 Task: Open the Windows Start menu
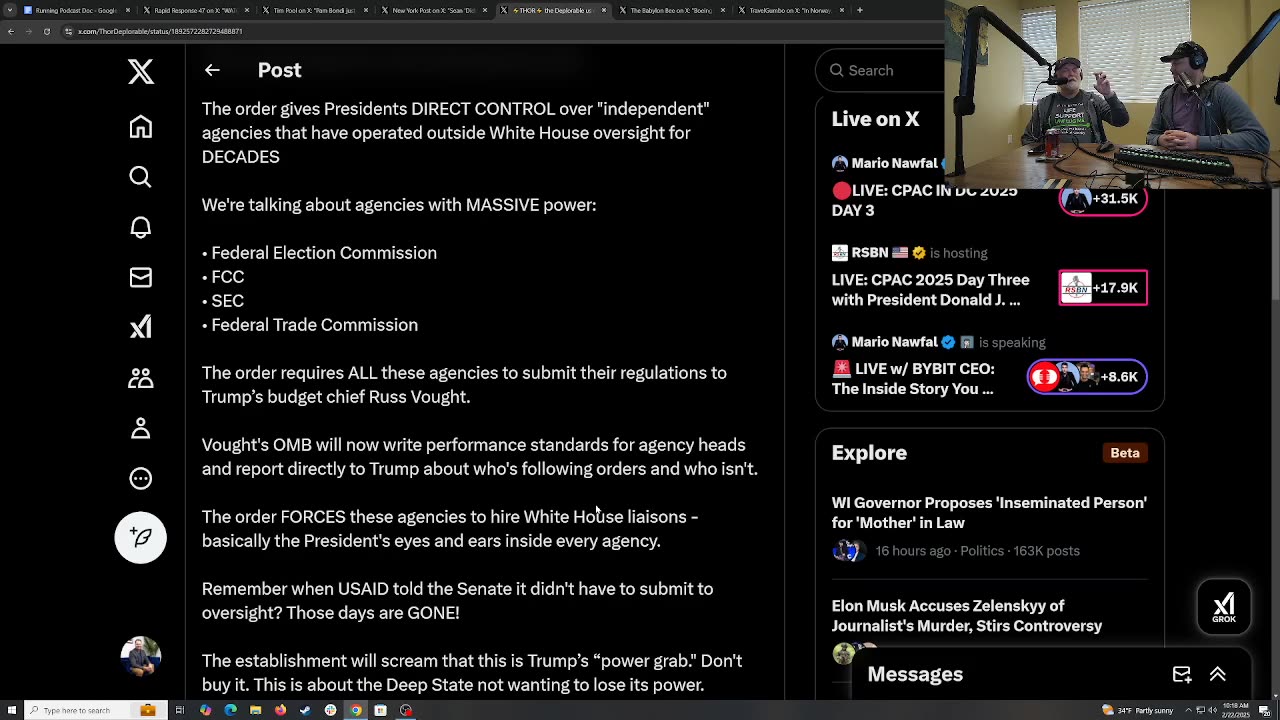click(x=11, y=710)
